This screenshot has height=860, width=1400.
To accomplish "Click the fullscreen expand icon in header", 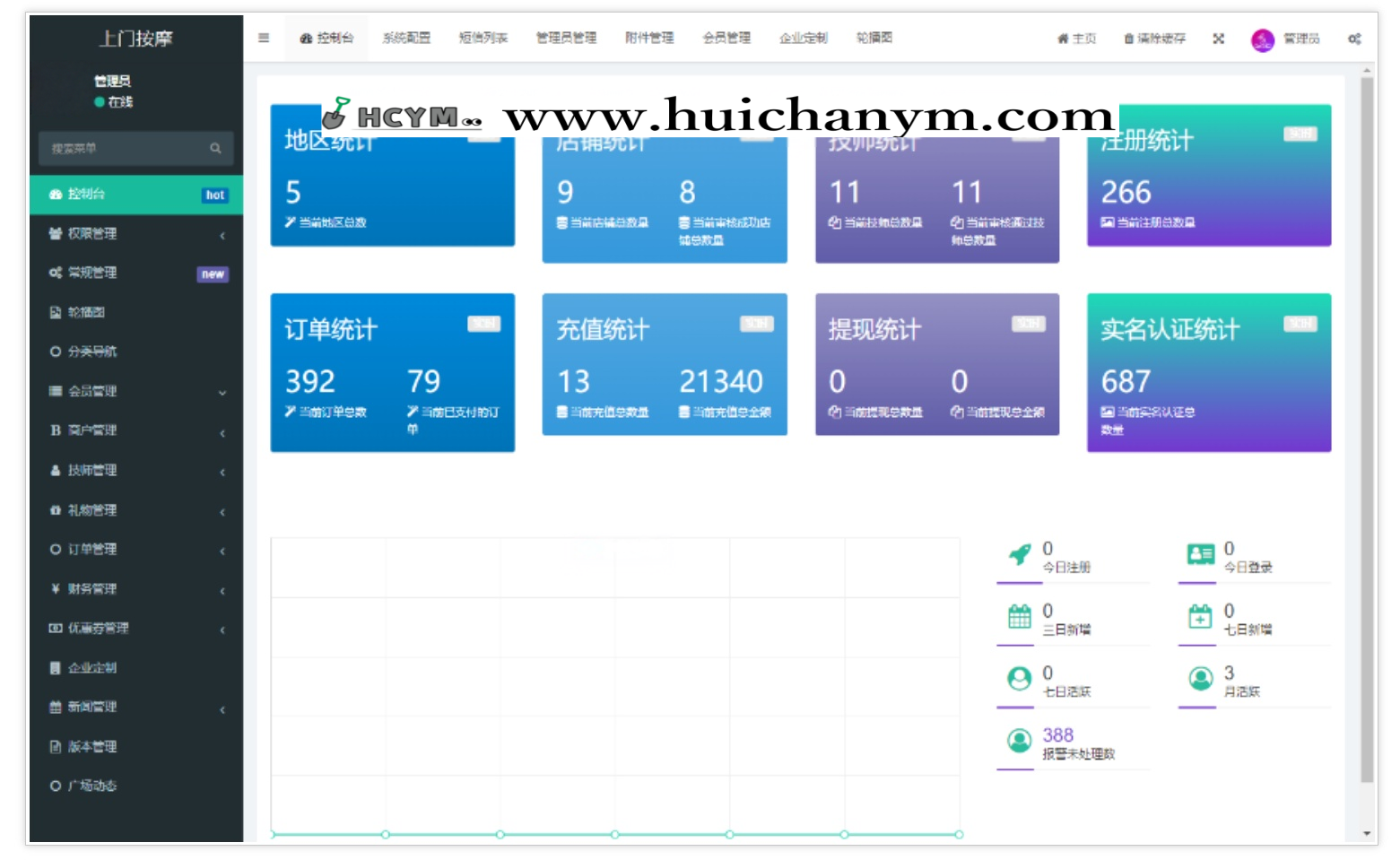I will (x=1218, y=39).
